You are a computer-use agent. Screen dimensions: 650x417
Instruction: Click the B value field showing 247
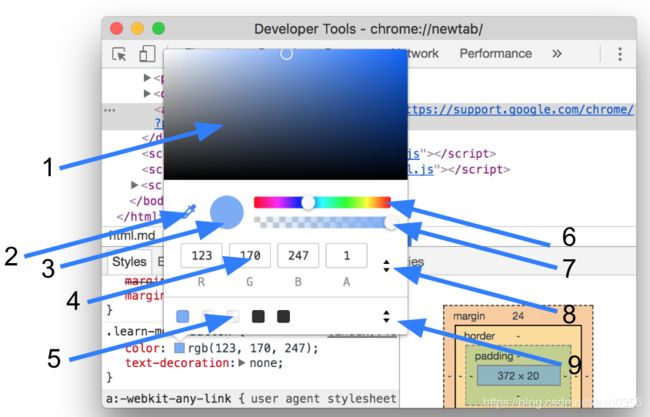click(298, 255)
